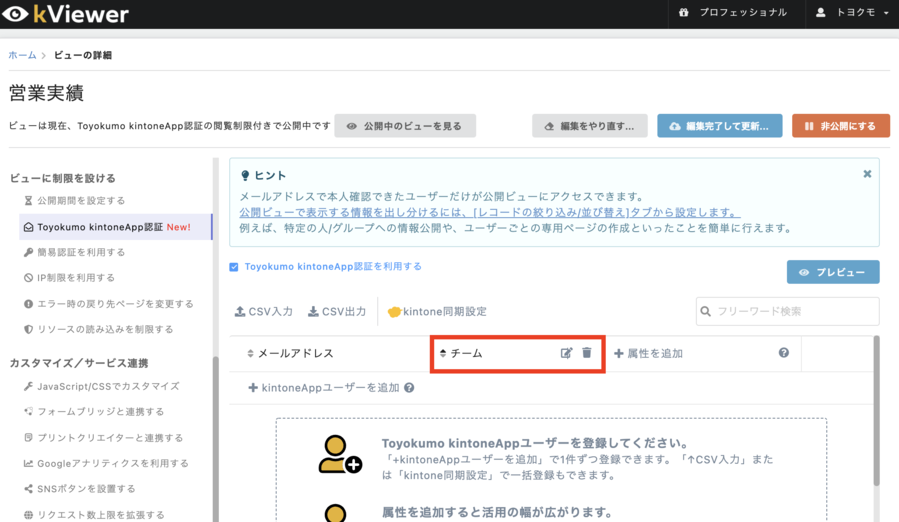This screenshot has width=899, height=522.
Task: Click 編集をやり直す button
Action: click(x=589, y=126)
